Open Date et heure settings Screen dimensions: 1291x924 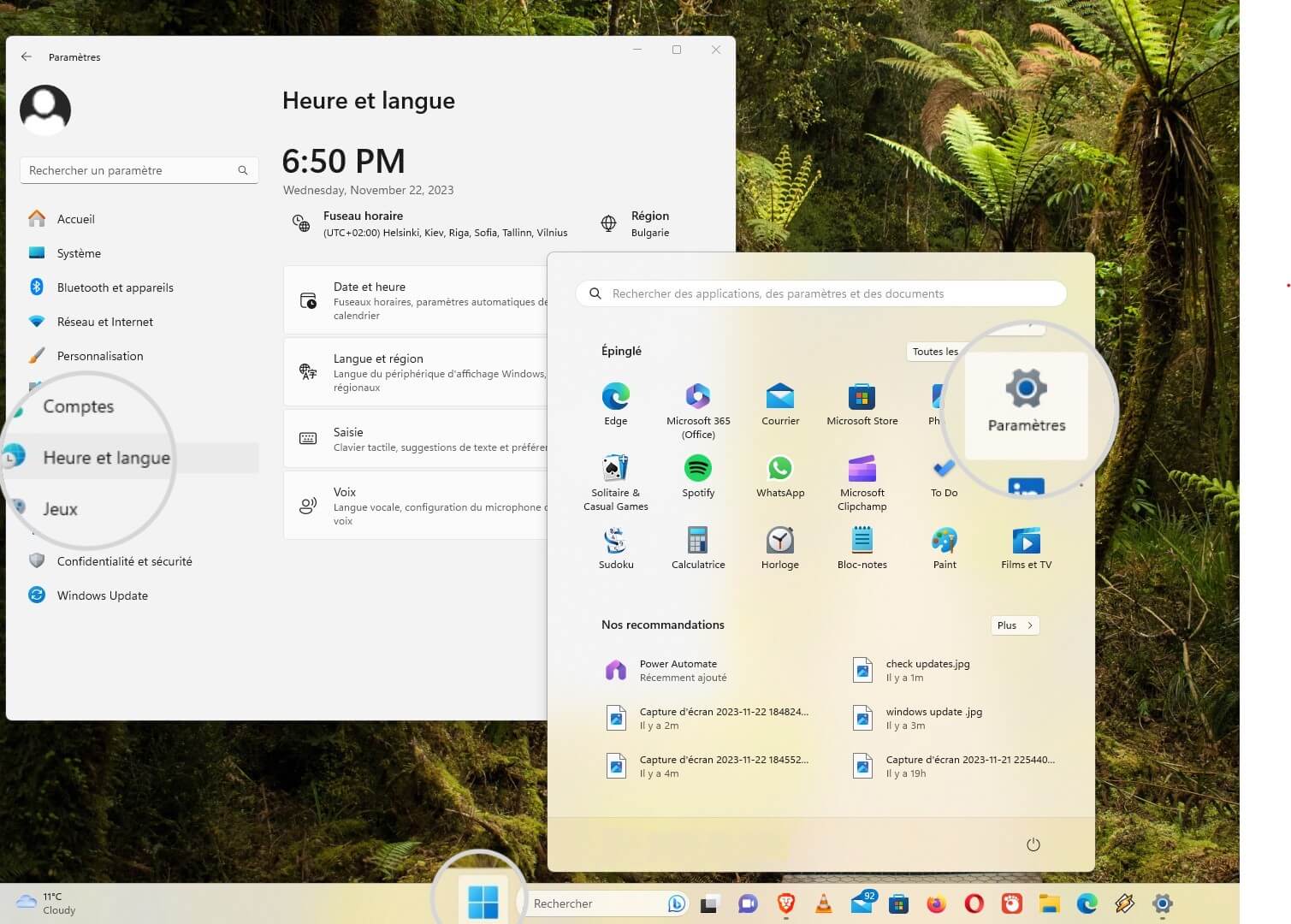(x=415, y=300)
